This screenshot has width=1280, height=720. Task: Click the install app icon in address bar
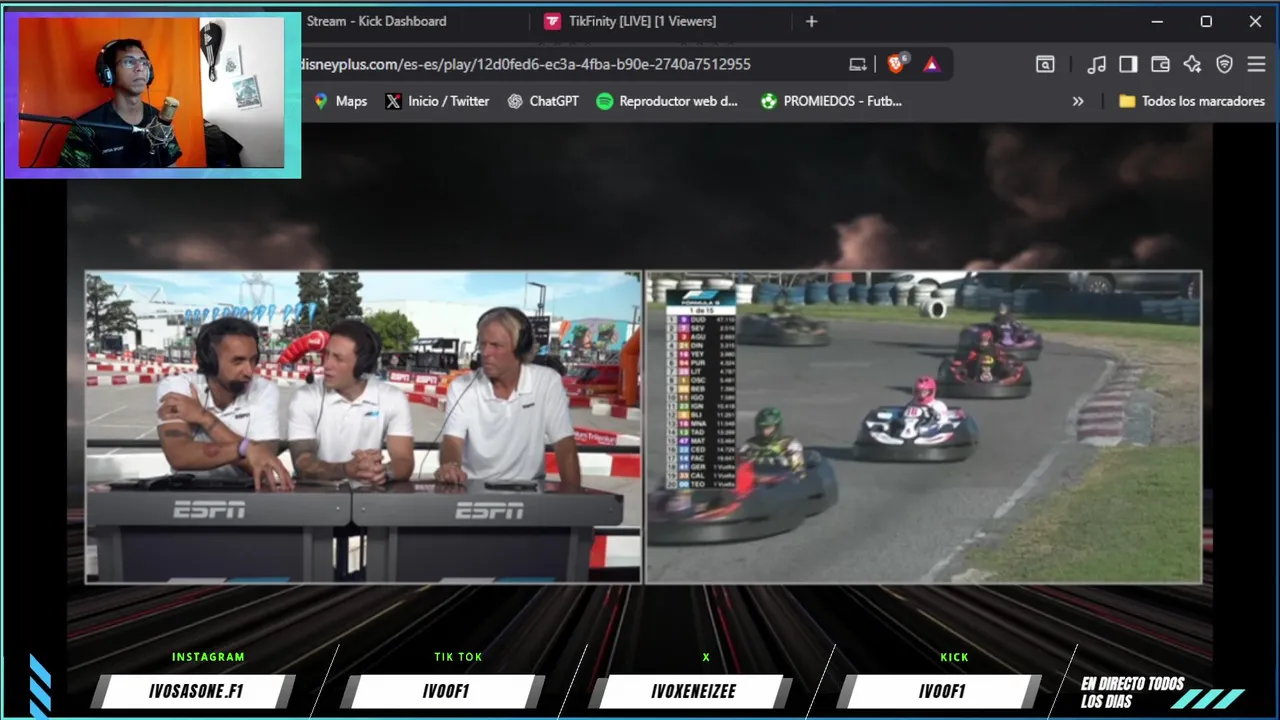858,64
